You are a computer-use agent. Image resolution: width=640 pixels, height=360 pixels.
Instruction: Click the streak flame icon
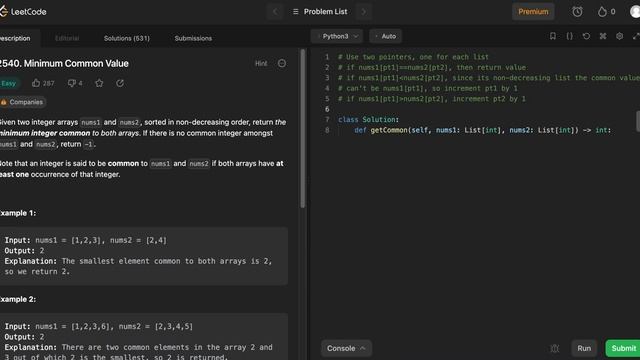602,11
